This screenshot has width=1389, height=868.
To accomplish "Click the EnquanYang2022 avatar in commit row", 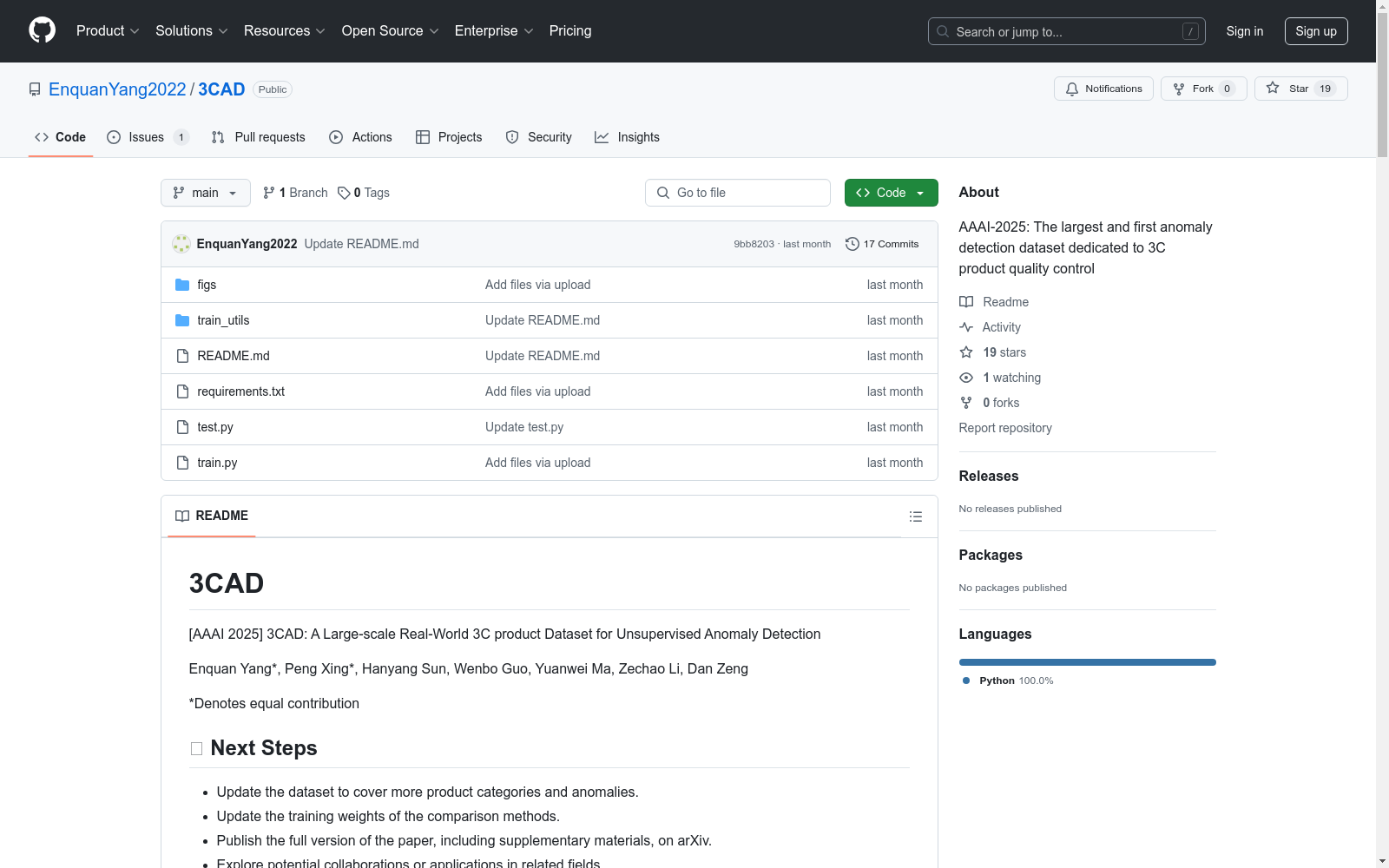I will (x=181, y=244).
